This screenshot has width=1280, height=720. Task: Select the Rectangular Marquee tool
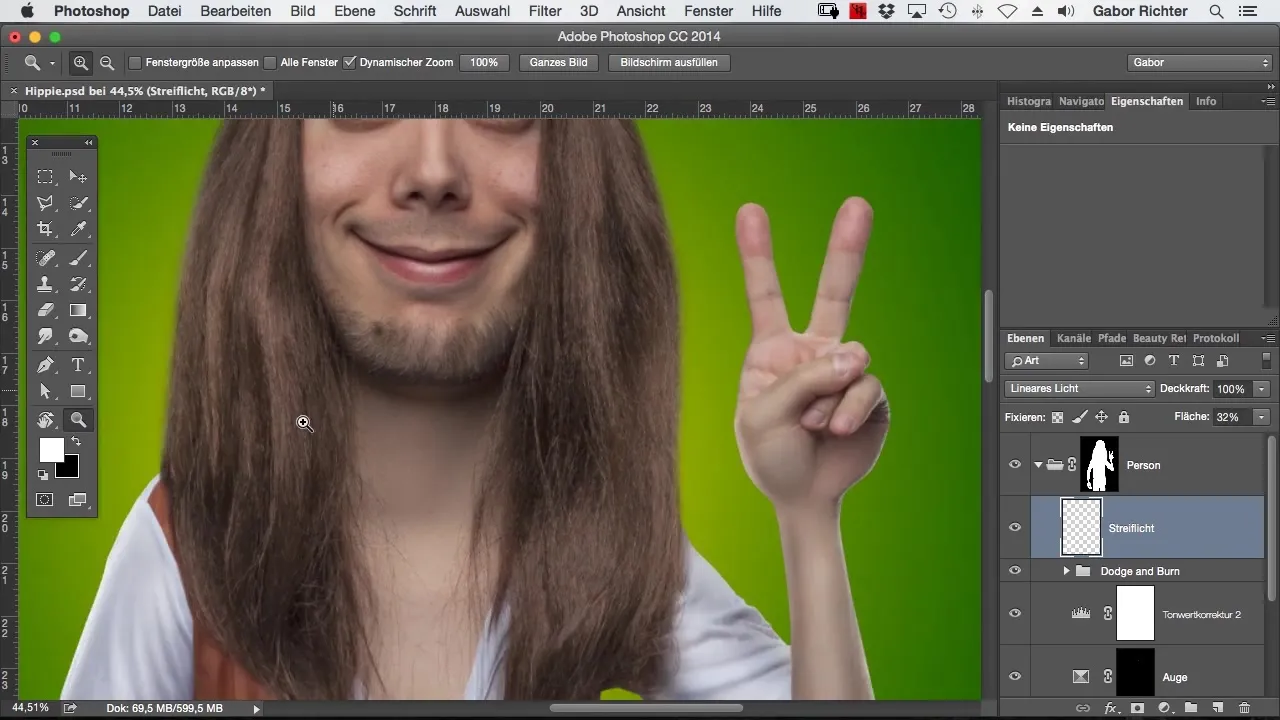coord(46,177)
